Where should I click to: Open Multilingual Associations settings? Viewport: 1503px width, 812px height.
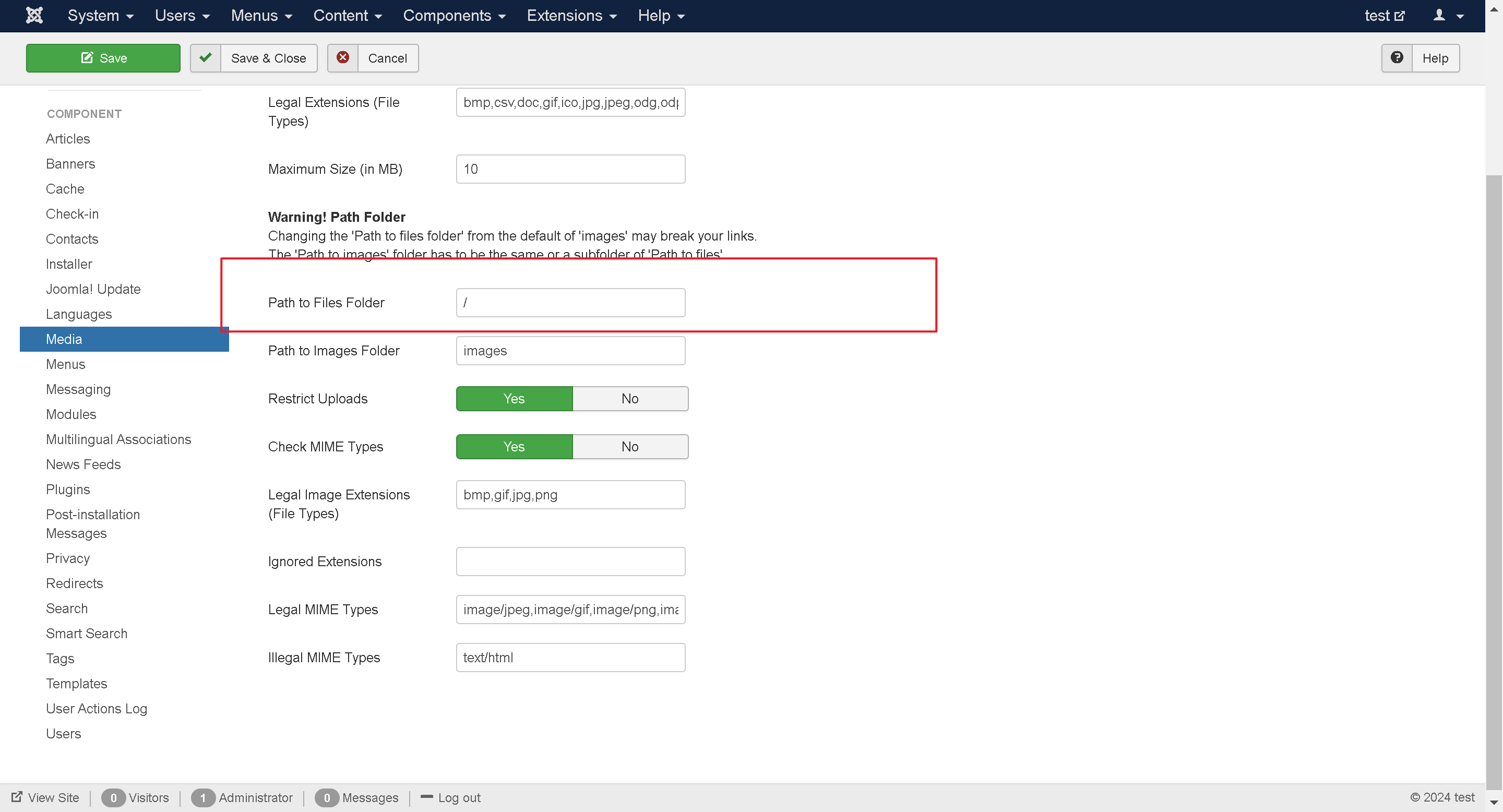(x=118, y=439)
